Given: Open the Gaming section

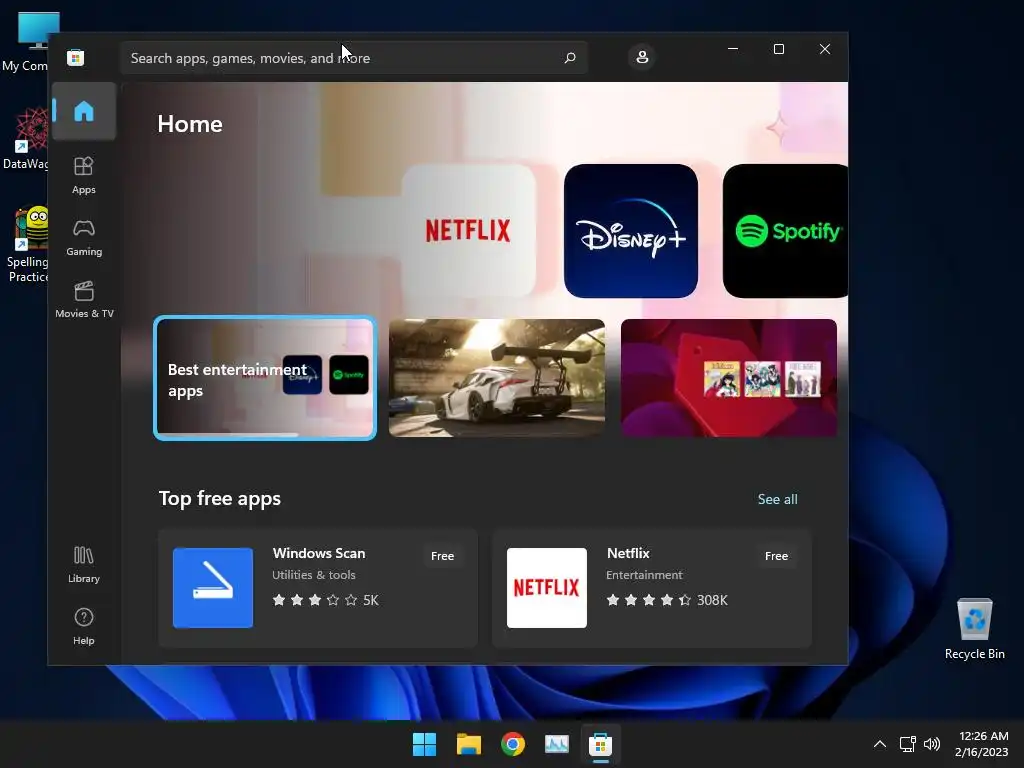Looking at the screenshot, I should click(84, 238).
